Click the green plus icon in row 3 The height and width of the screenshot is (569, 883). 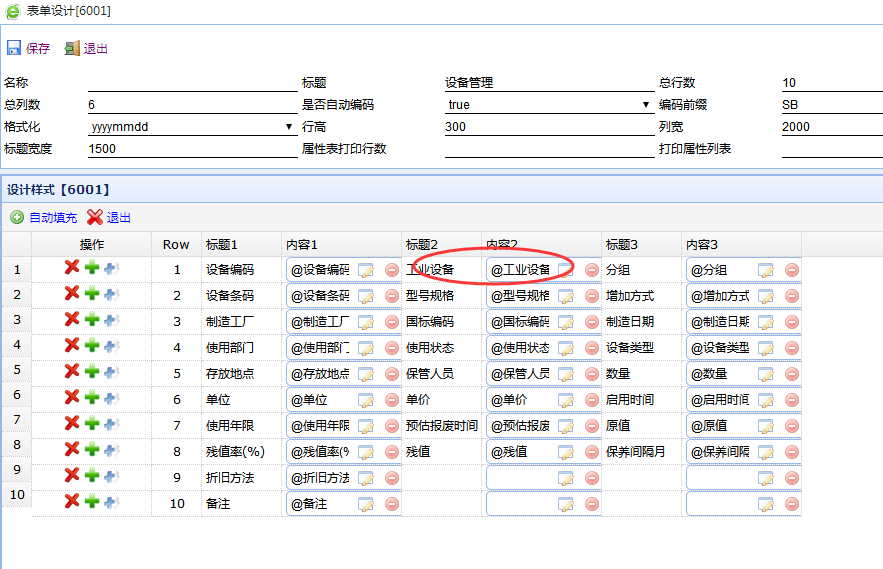(92, 320)
